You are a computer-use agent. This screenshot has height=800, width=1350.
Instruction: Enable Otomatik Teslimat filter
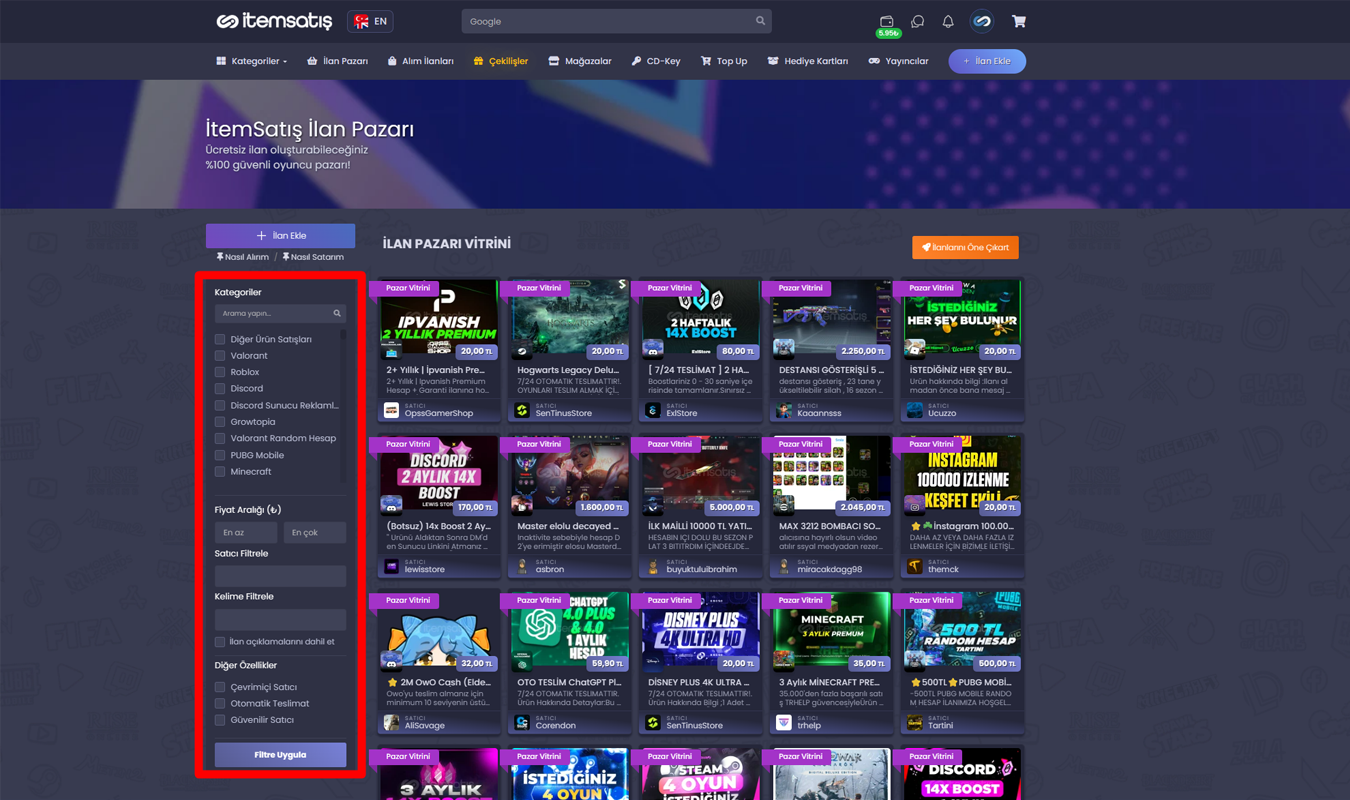coord(220,704)
